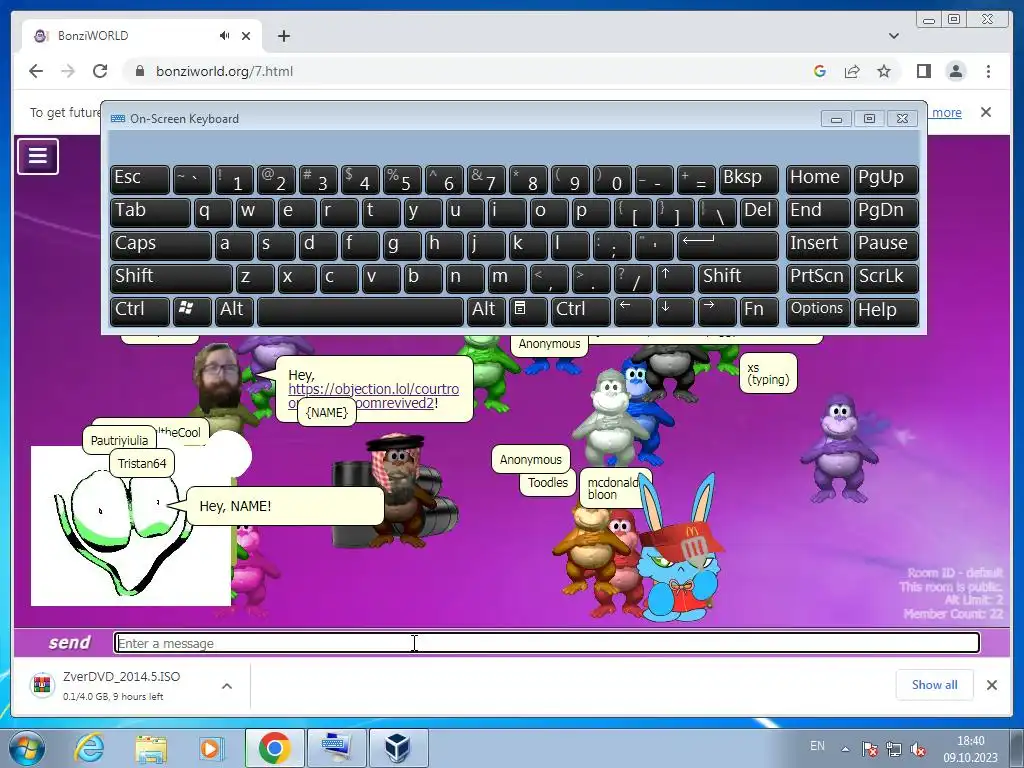Toggle ScrLk on On-Screen Keyboard
The height and width of the screenshot is (768, 1024).
pyautogui.click(x=886, y=278)
